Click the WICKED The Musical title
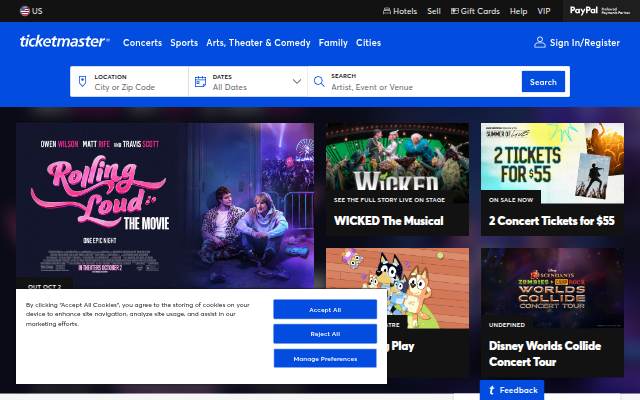Screen dimensions: 640x400 click(389, 221)
